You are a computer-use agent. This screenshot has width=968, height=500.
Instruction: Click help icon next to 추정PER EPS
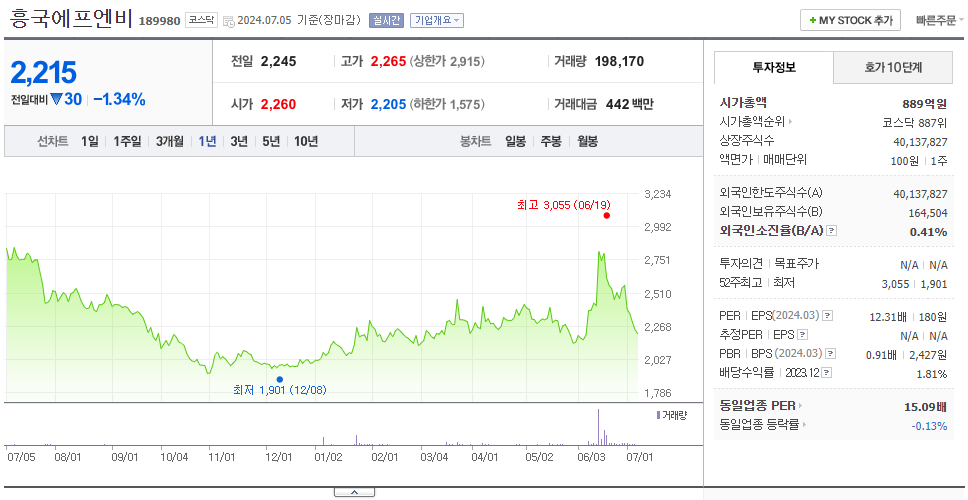802,335
